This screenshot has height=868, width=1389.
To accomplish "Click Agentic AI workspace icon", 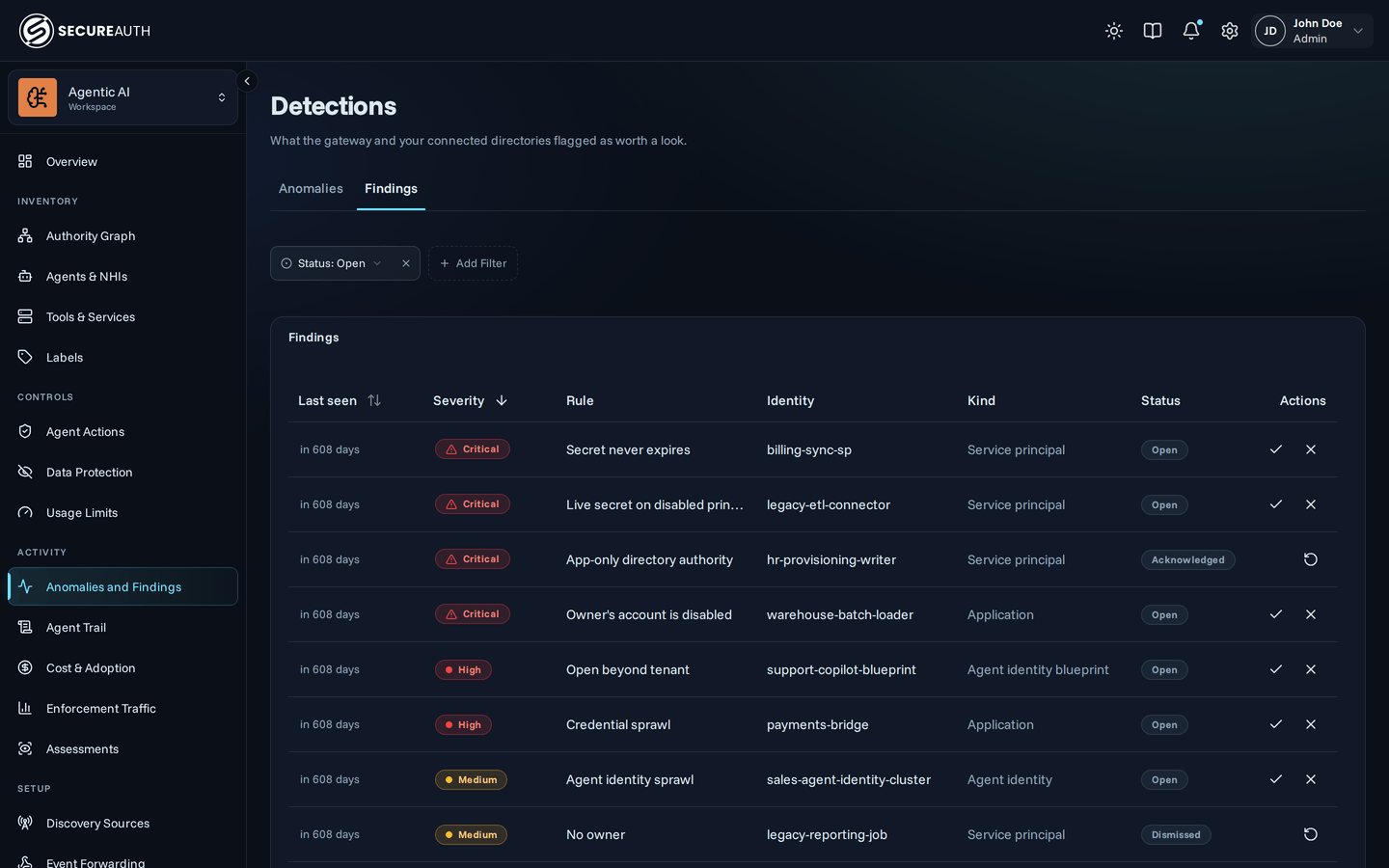I will (x=38, y=97).
